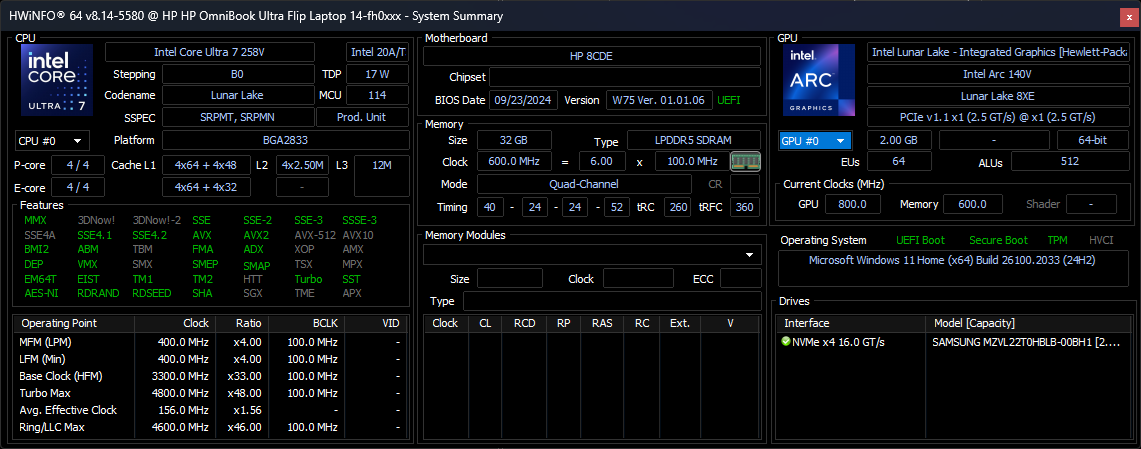Click the Lunar Lake 8XE field
The image size is (1141, 449).
[998, 96]
